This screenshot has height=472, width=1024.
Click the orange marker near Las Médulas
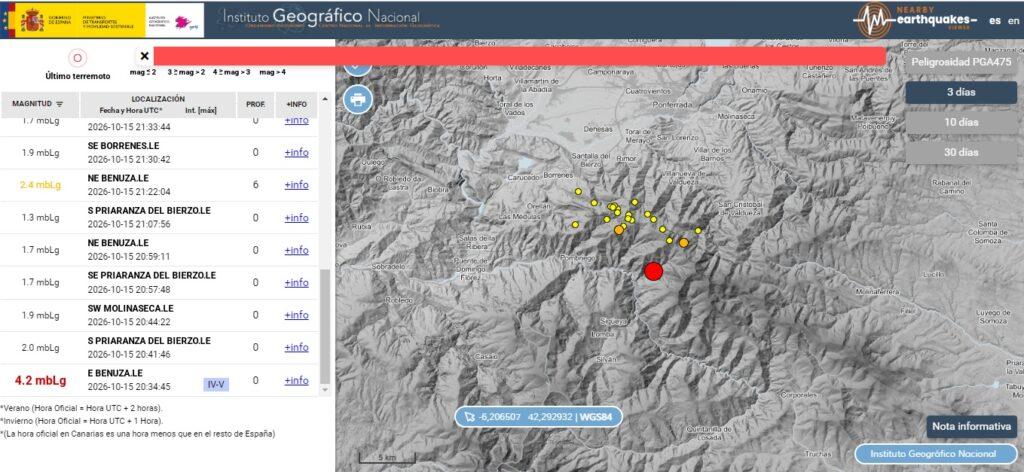point(618,230)
